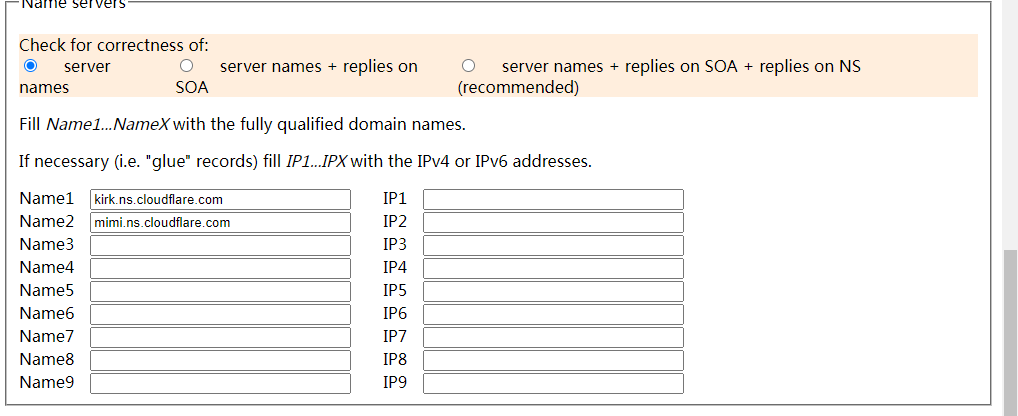The width and height of the screenshot is (1018, 416).
Task: Select the Name8 input field
Action: (x=220, y=361)
